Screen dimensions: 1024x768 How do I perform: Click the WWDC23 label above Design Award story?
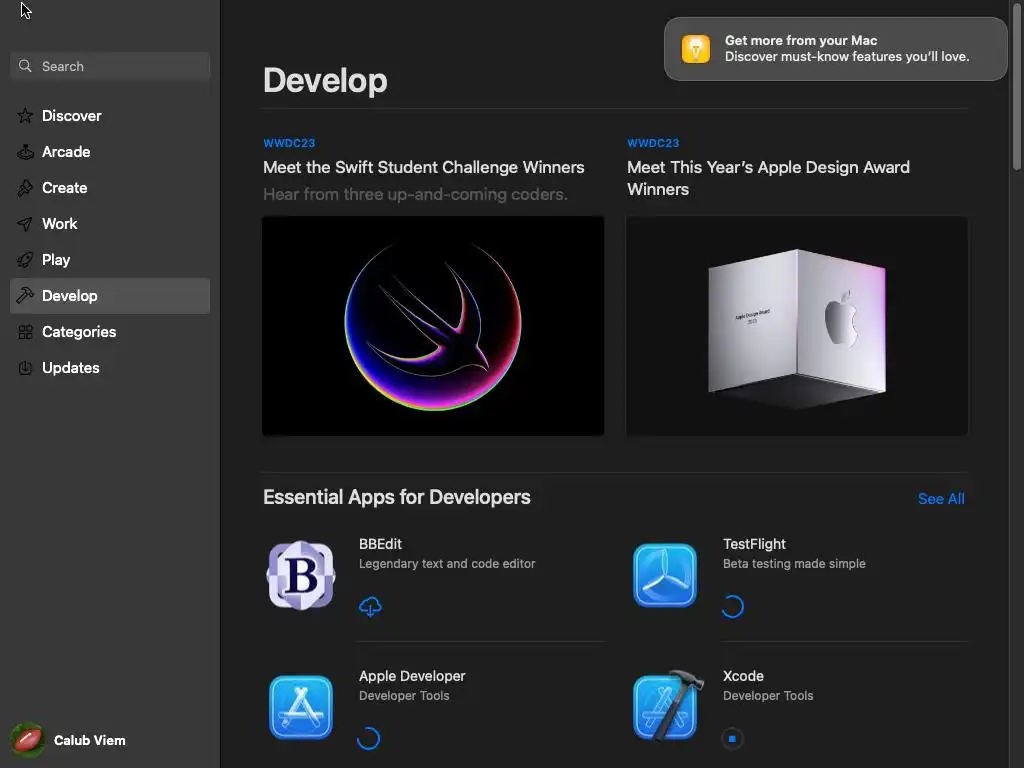[653, 143]
